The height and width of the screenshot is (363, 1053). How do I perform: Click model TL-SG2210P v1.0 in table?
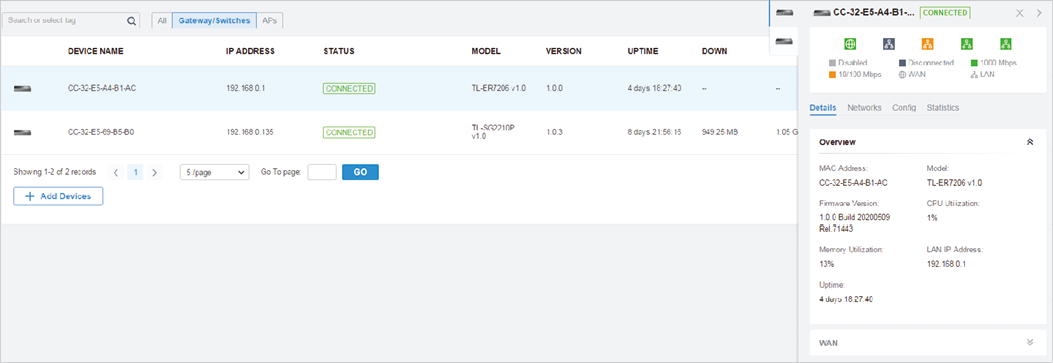point(494,132)
